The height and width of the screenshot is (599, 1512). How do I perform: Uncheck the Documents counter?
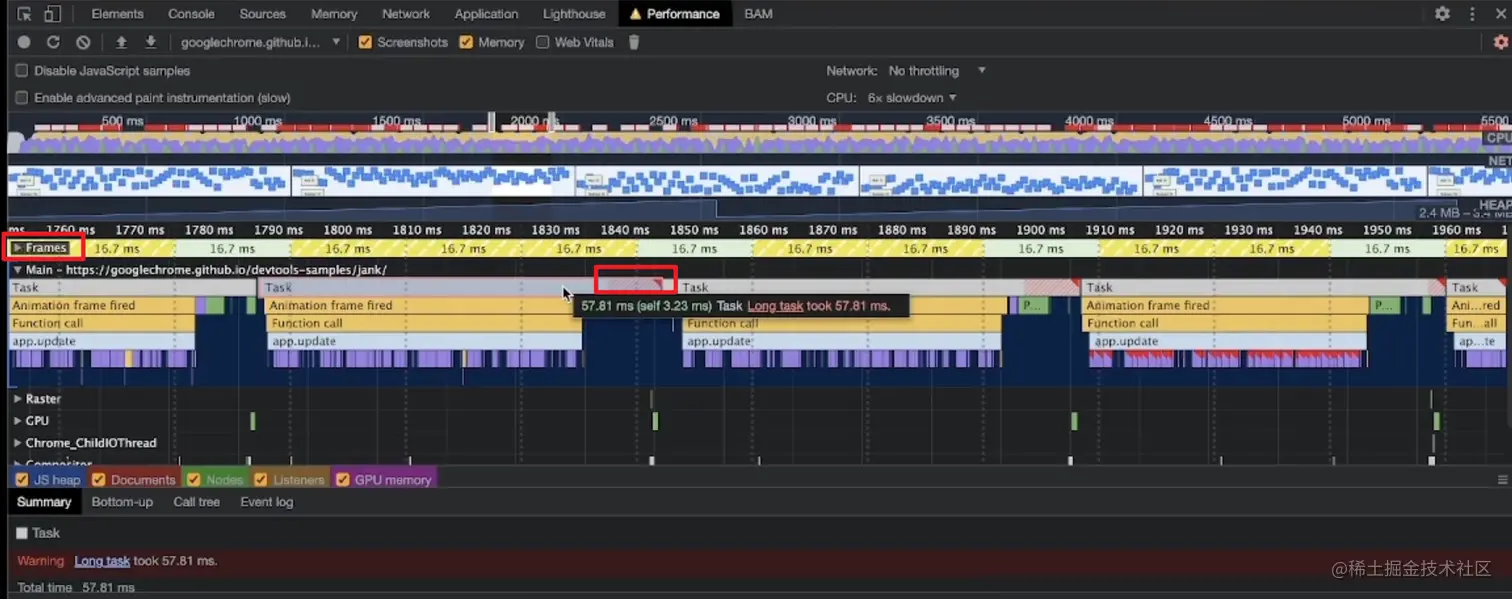point(99,480)
